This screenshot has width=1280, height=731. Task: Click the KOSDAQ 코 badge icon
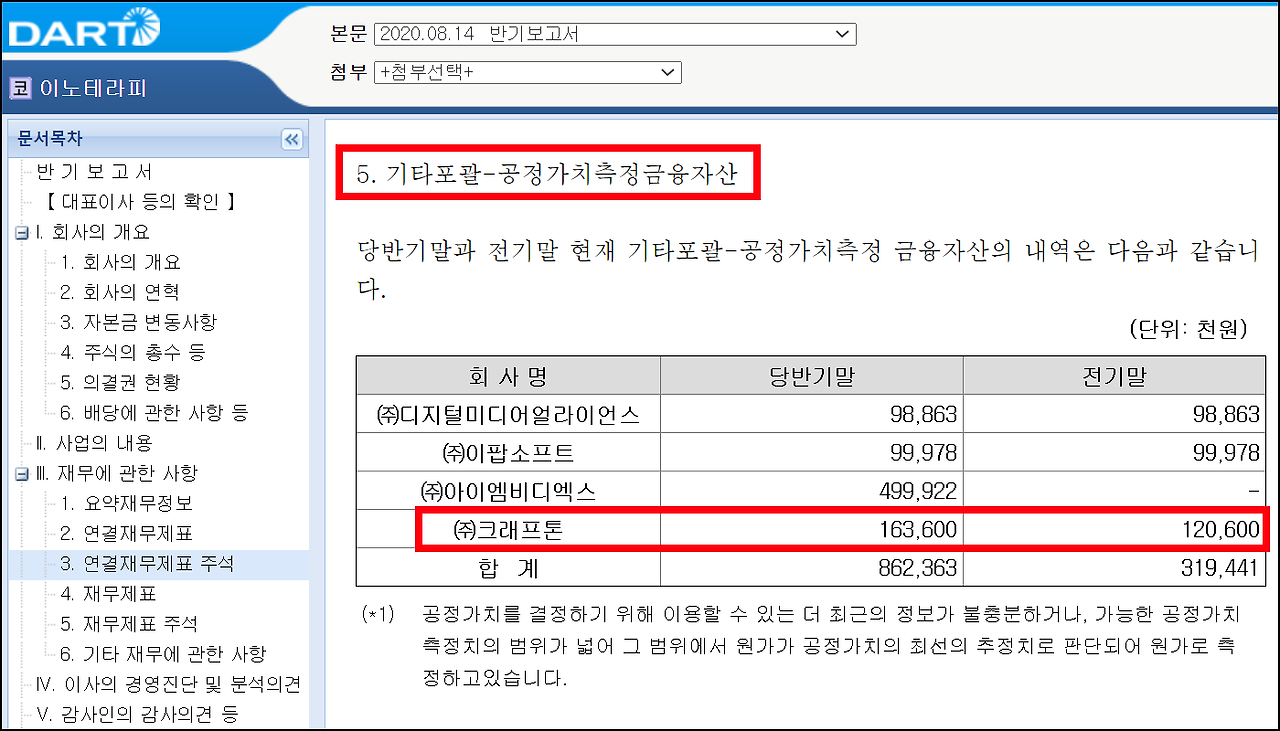click(x=20, y=88)
